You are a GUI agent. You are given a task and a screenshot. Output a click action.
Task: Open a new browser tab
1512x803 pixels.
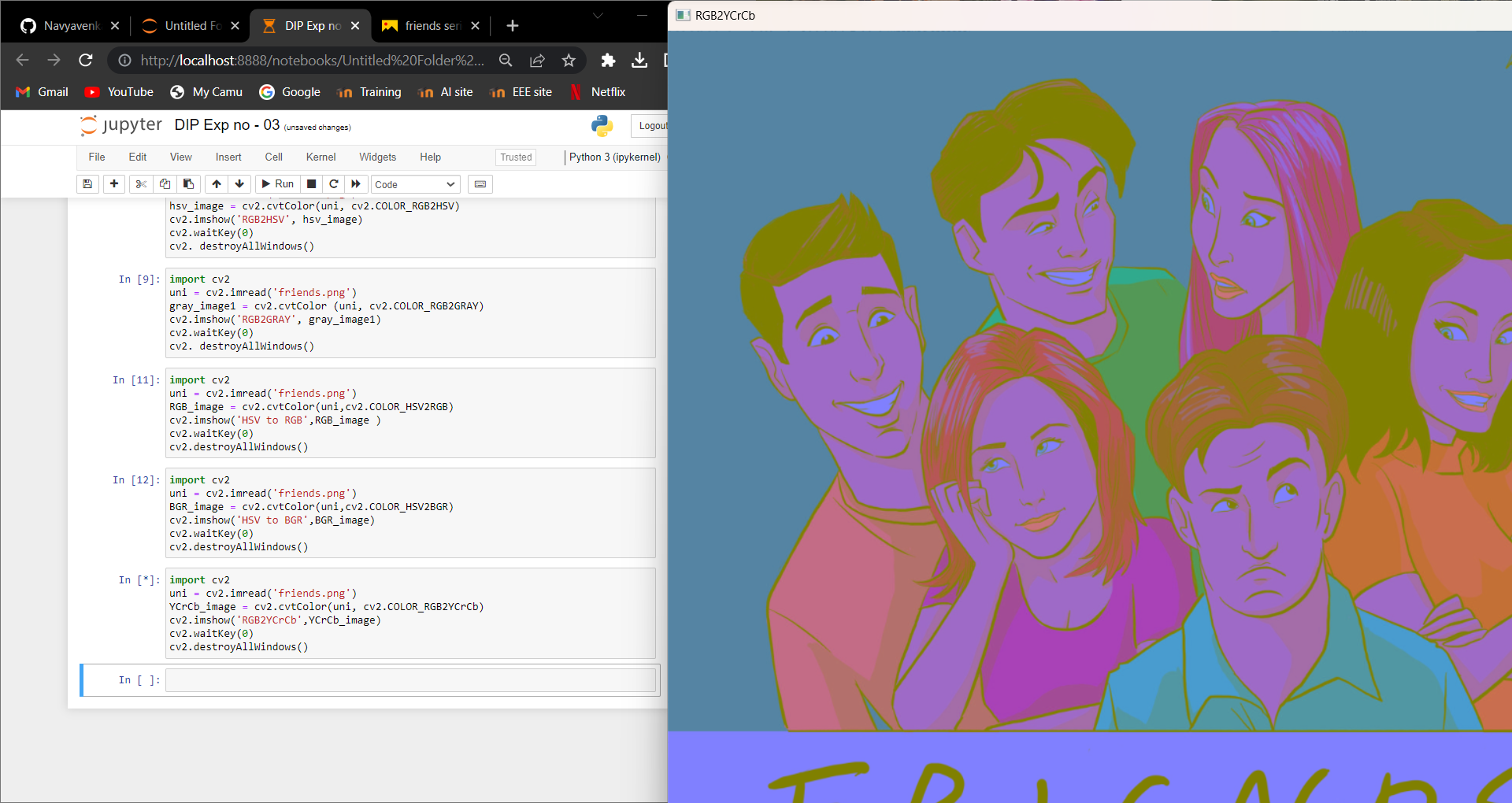point(513,26)
